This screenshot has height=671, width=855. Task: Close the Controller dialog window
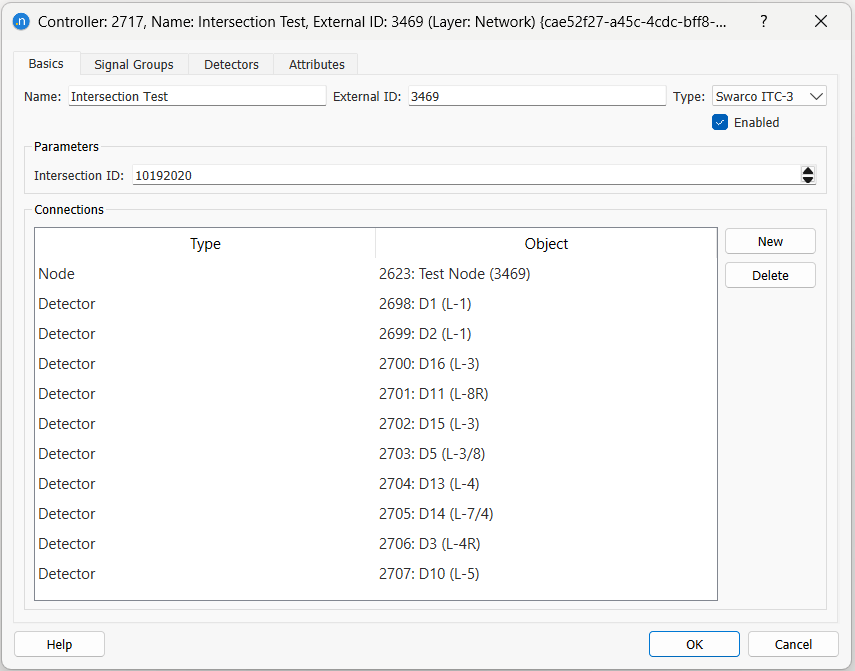(821, 21)
